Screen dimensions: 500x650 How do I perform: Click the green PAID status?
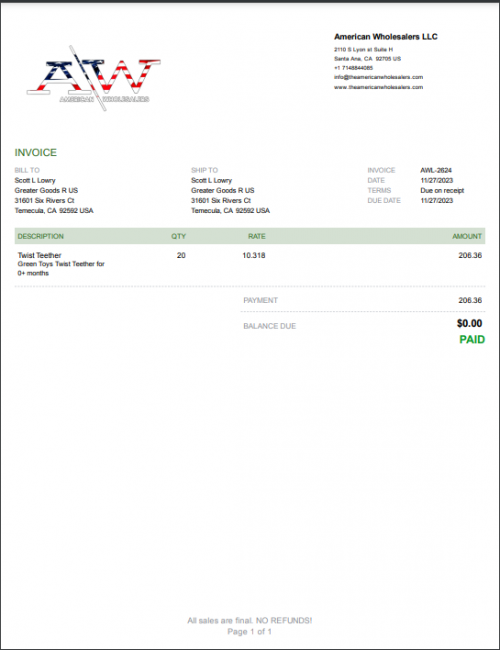pos(472,340)
